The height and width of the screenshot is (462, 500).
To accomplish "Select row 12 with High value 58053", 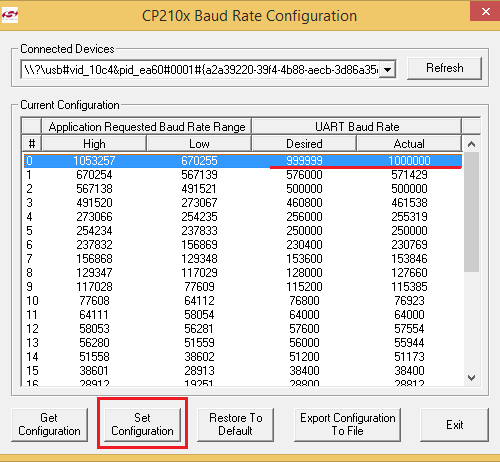I will (x=243, y=329).
